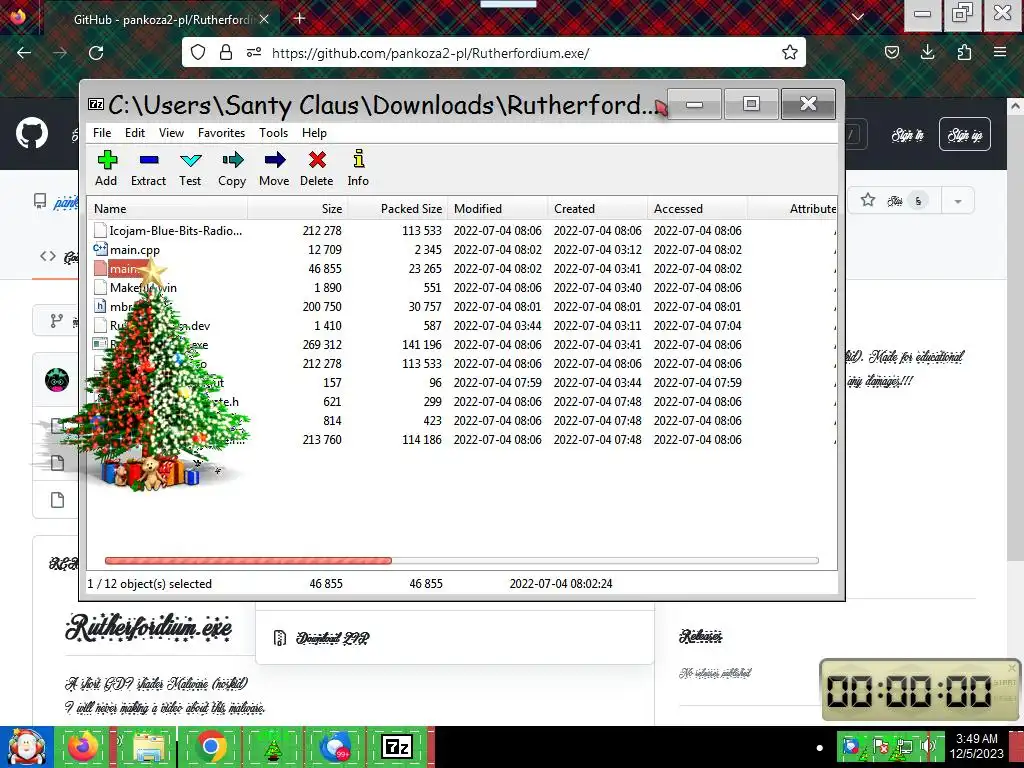Open Action Center flag tray icon
Viewport: 1024px width, 768px height.
[x=881, y=747]
